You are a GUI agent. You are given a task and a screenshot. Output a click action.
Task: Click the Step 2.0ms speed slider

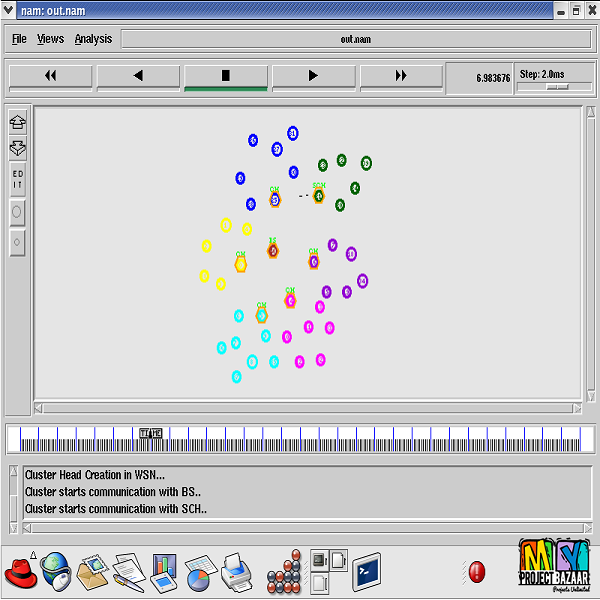(x=557, y=86)
